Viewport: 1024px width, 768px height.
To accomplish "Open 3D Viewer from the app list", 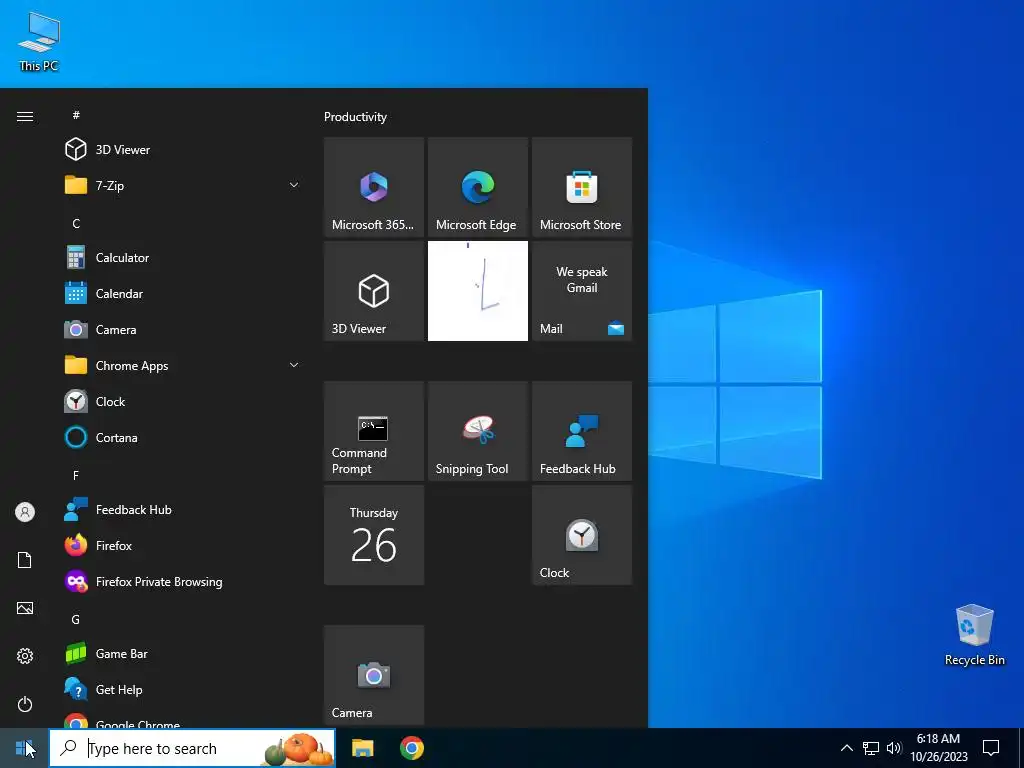I will (183, 150).
